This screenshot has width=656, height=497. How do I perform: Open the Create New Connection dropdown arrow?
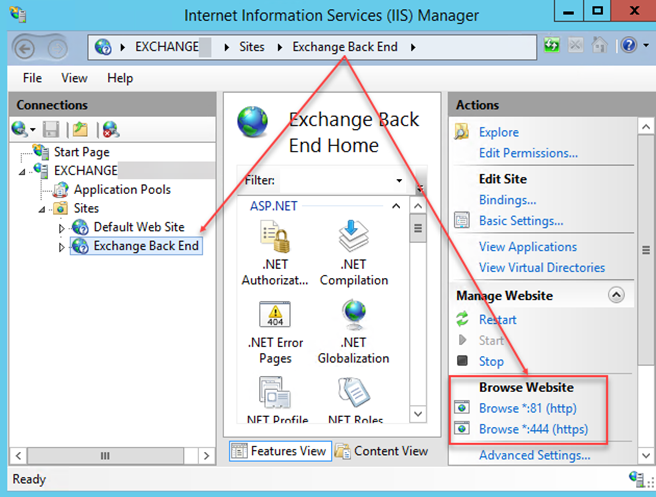[x=32, y=130]
